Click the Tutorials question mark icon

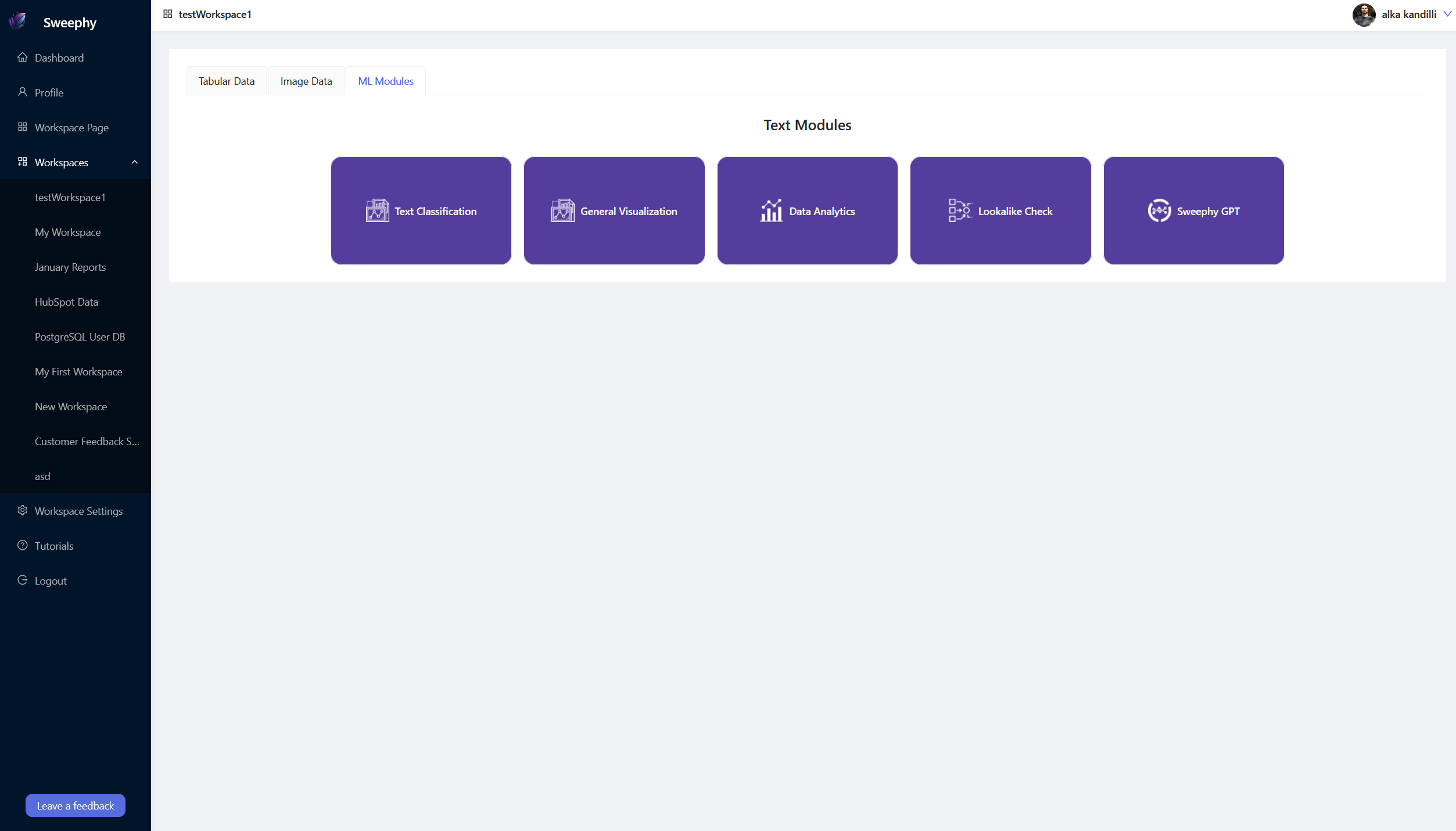point(23,545)
